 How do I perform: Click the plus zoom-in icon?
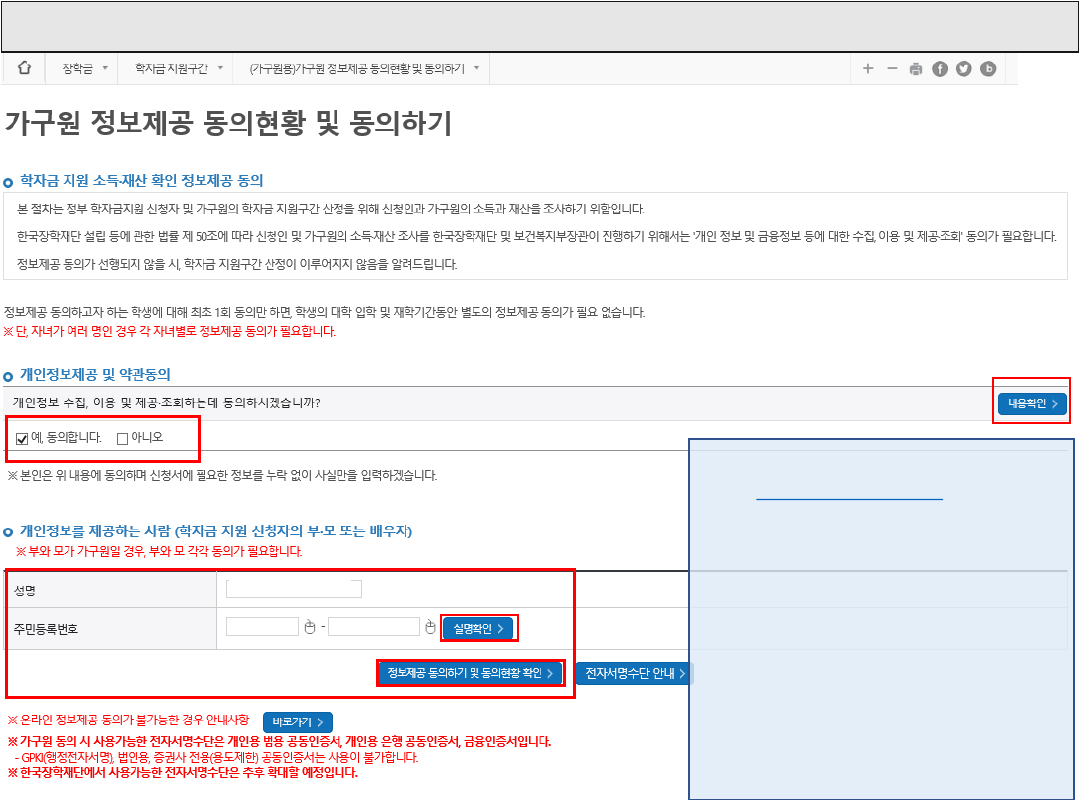(867, 69)
